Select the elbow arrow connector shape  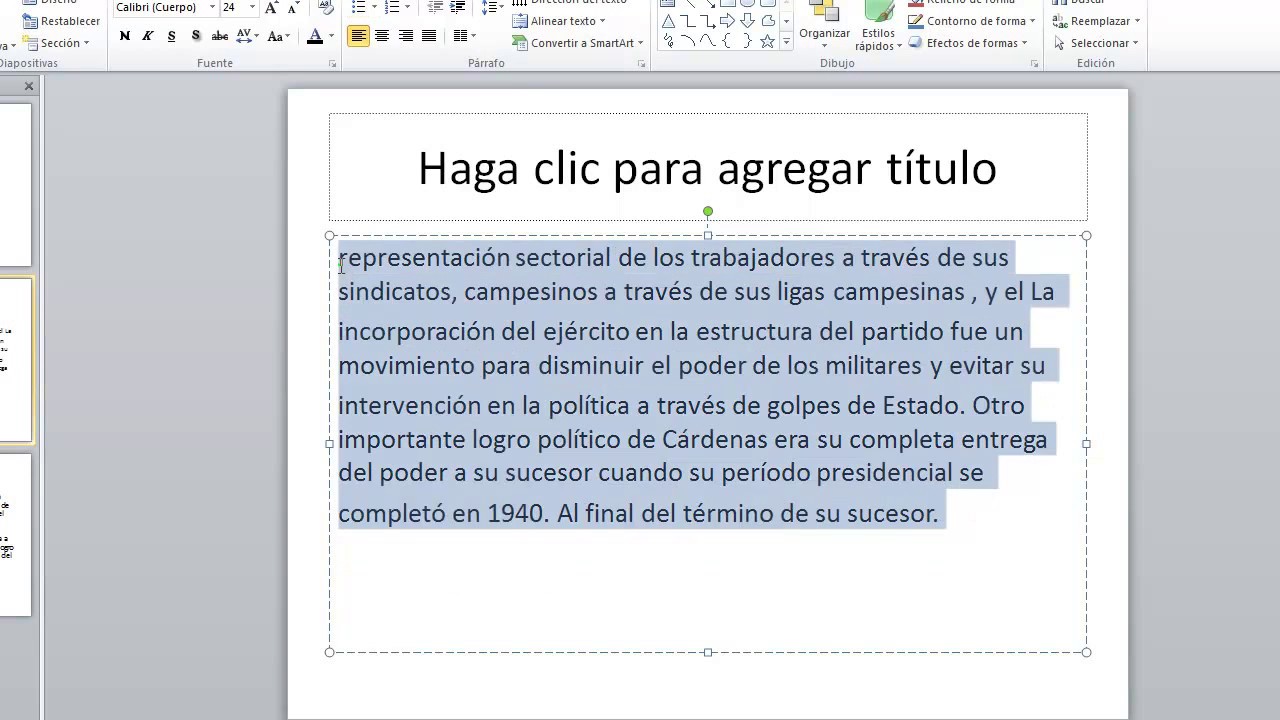click(707, 21)
